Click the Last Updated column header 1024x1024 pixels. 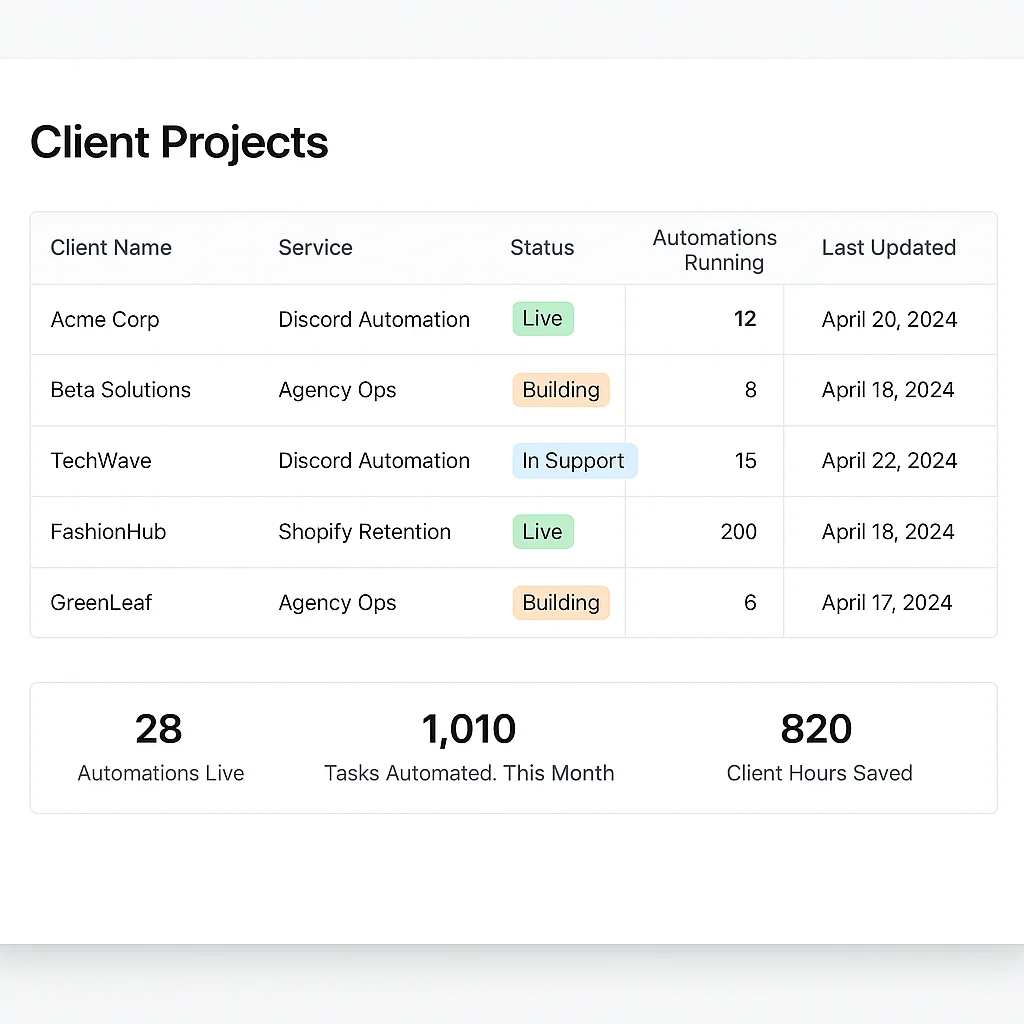pyautogui.click(x=889, y=248)
